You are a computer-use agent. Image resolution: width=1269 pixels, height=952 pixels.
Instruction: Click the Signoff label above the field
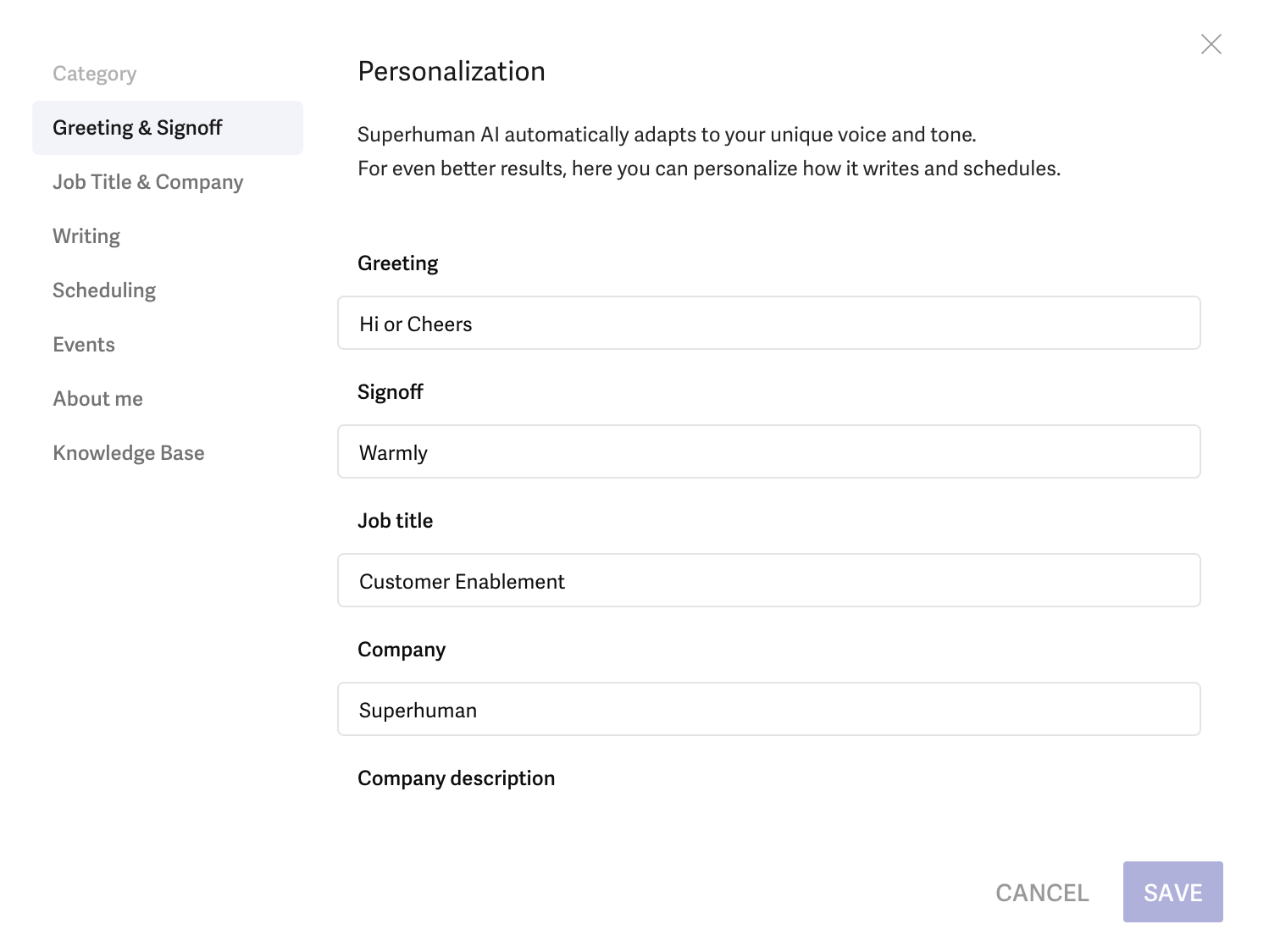tap(391, 392)
